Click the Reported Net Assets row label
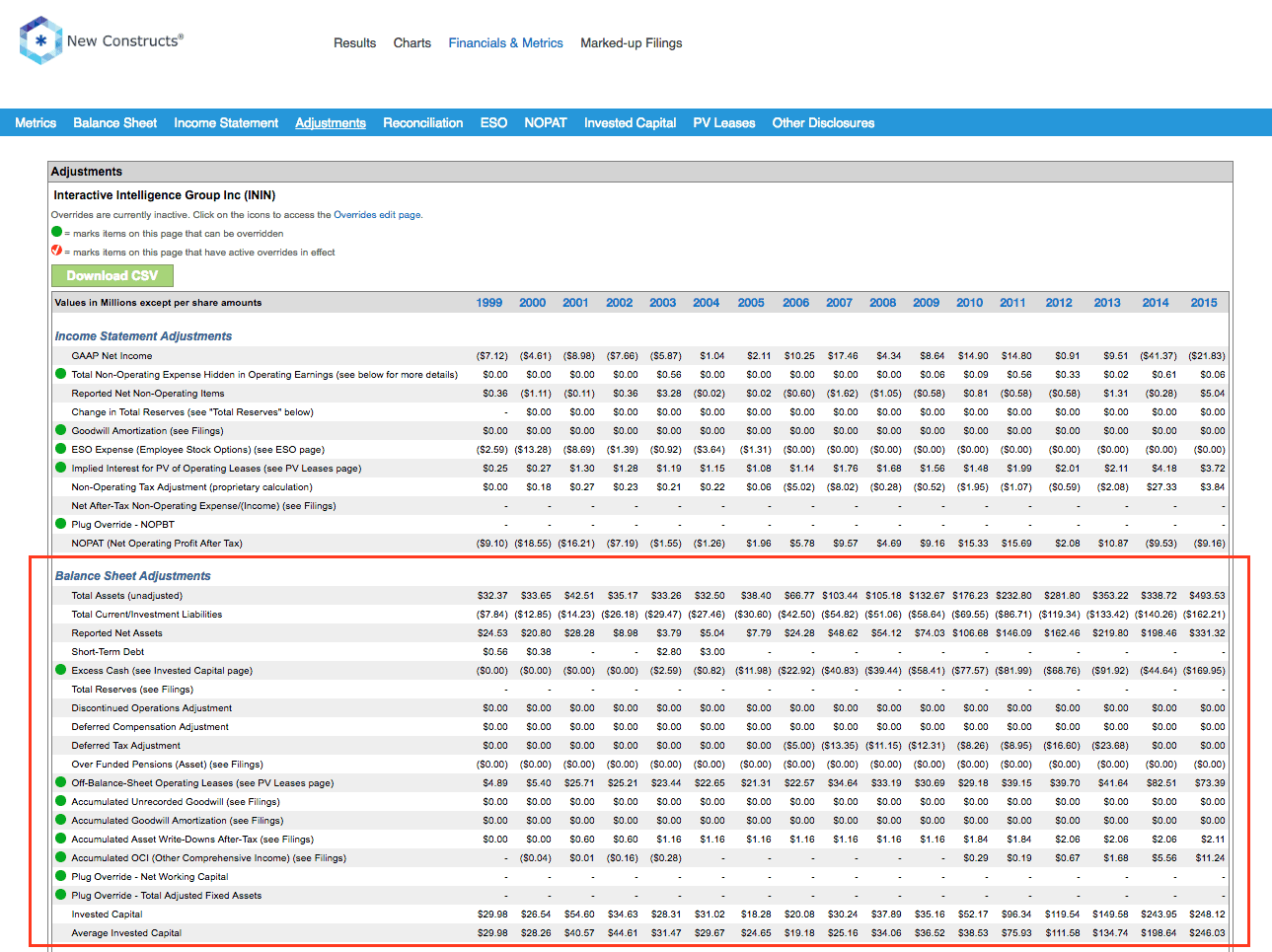The image size is (1272, 952). [116, 633]
